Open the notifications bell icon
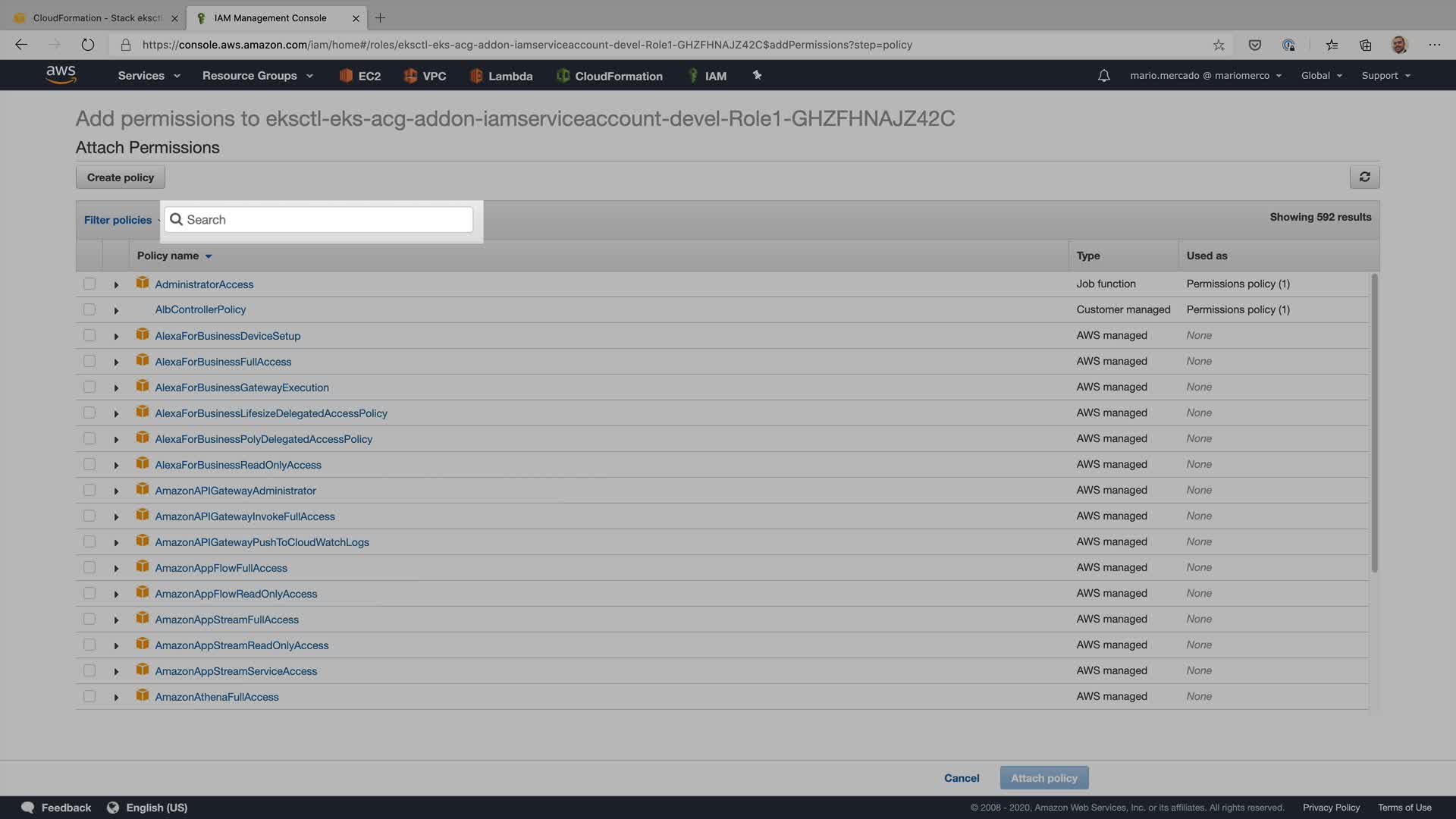The width and height of the screenshot is (1456, 819). coord(1103,76)
